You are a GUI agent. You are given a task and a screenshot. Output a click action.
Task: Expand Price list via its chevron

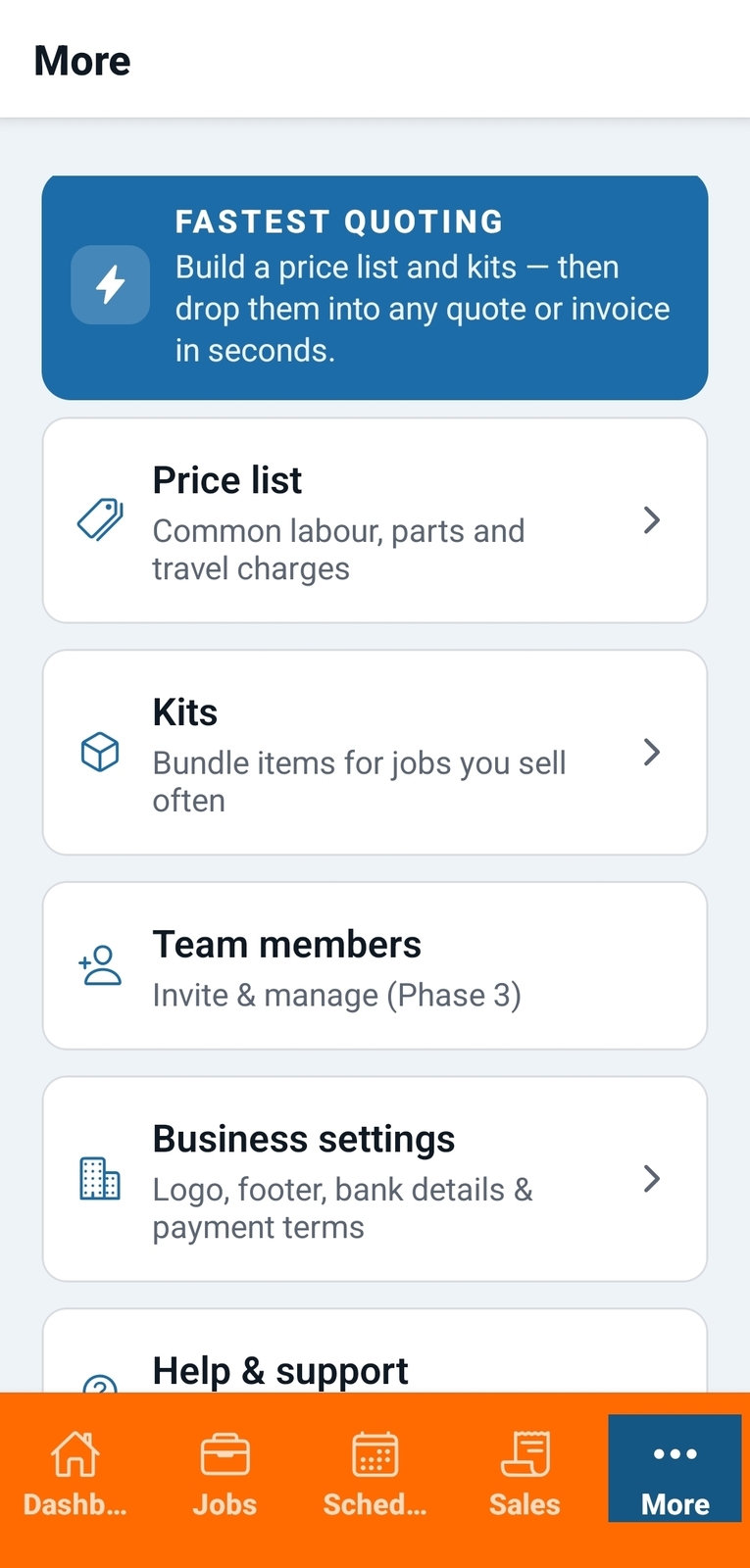(652, 520)
